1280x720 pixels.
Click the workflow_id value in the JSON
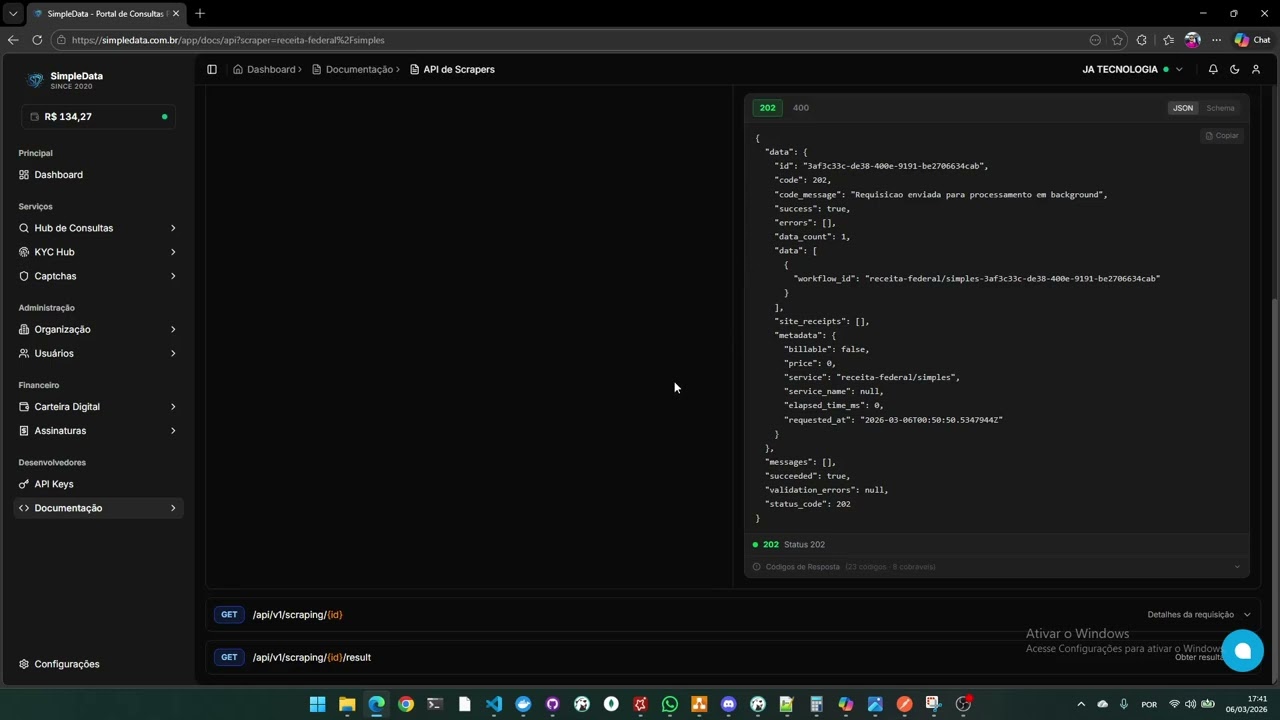[1013, 279]
